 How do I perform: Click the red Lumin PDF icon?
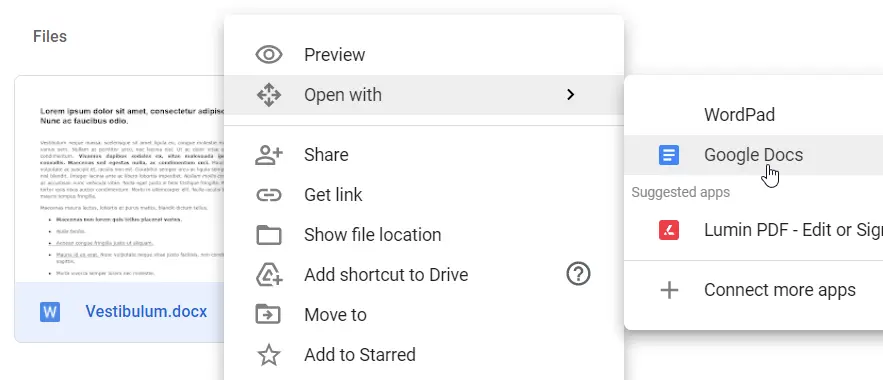click(669, 230)
